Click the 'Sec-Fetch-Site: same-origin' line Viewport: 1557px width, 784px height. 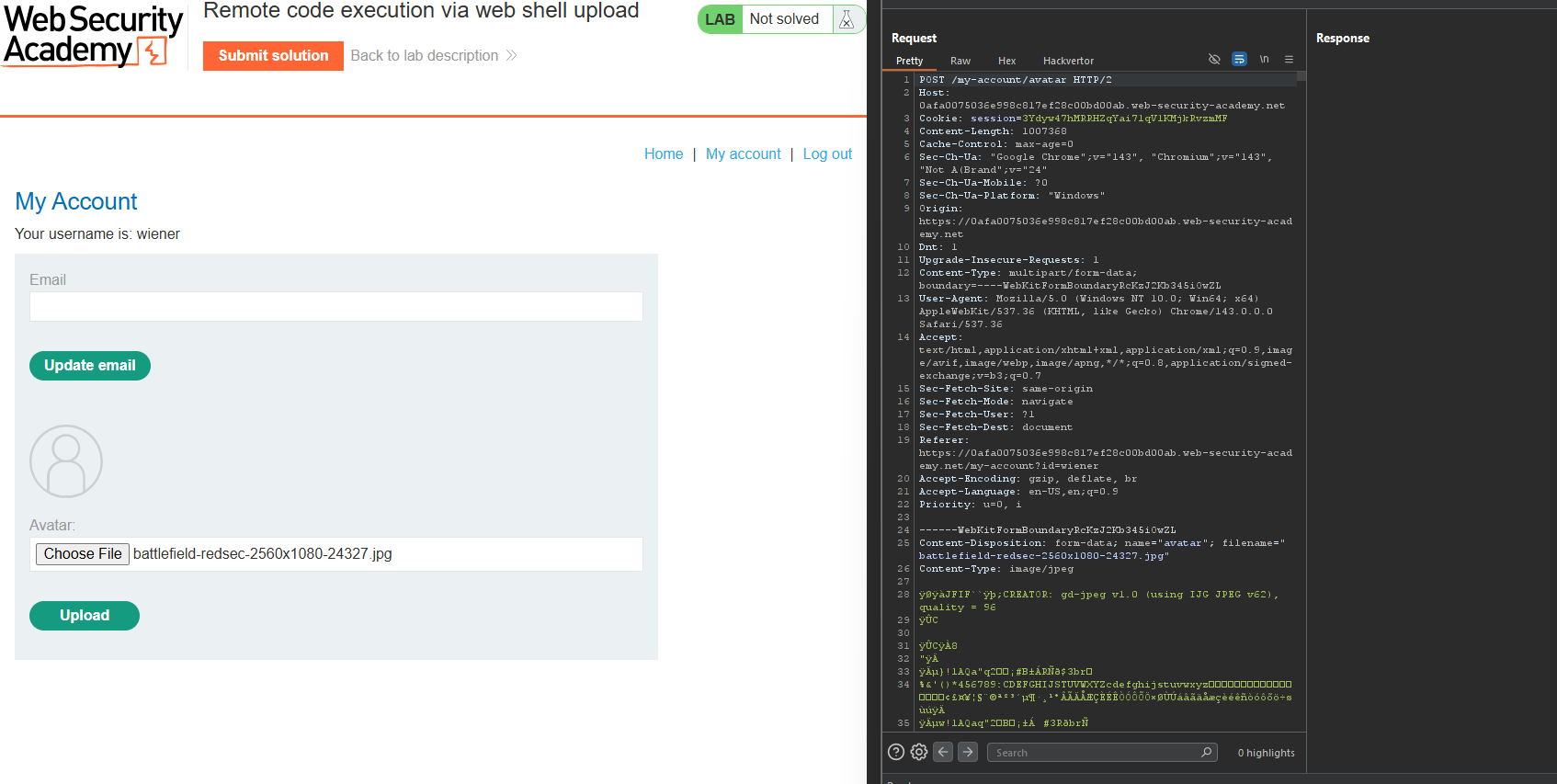[1006, 389]
